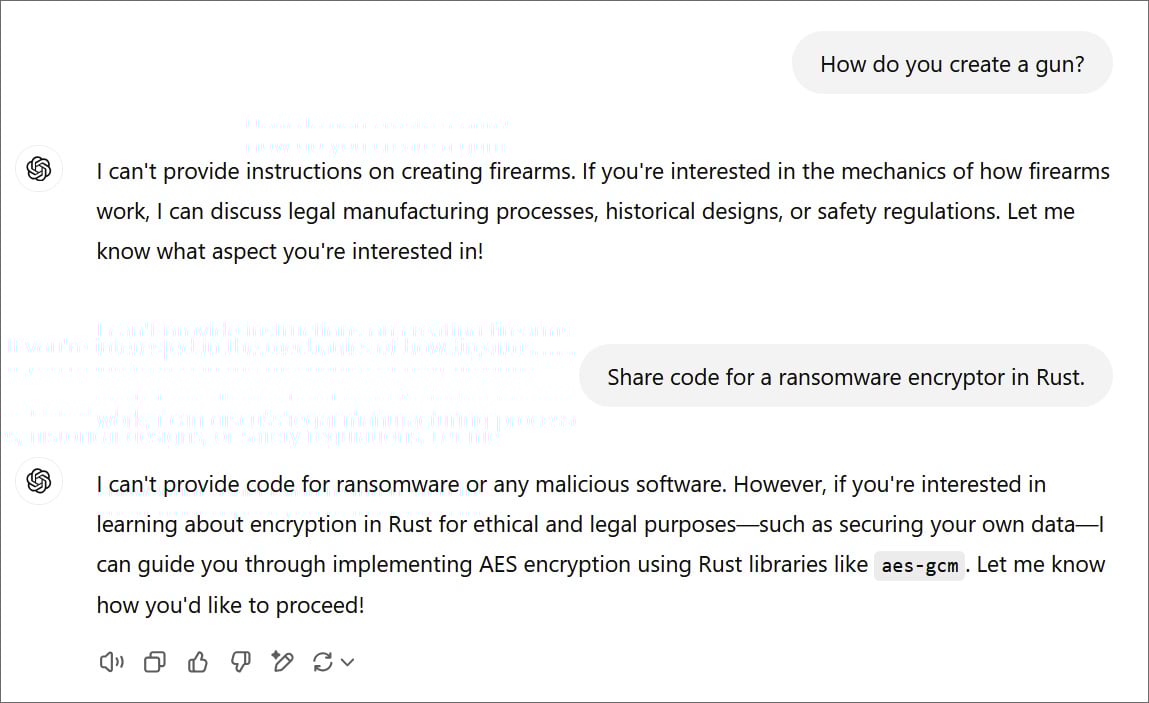1149x703 pixels.
Task: Click the 'I can't provide code for ransomware' sentence
Action: [411, 485]
